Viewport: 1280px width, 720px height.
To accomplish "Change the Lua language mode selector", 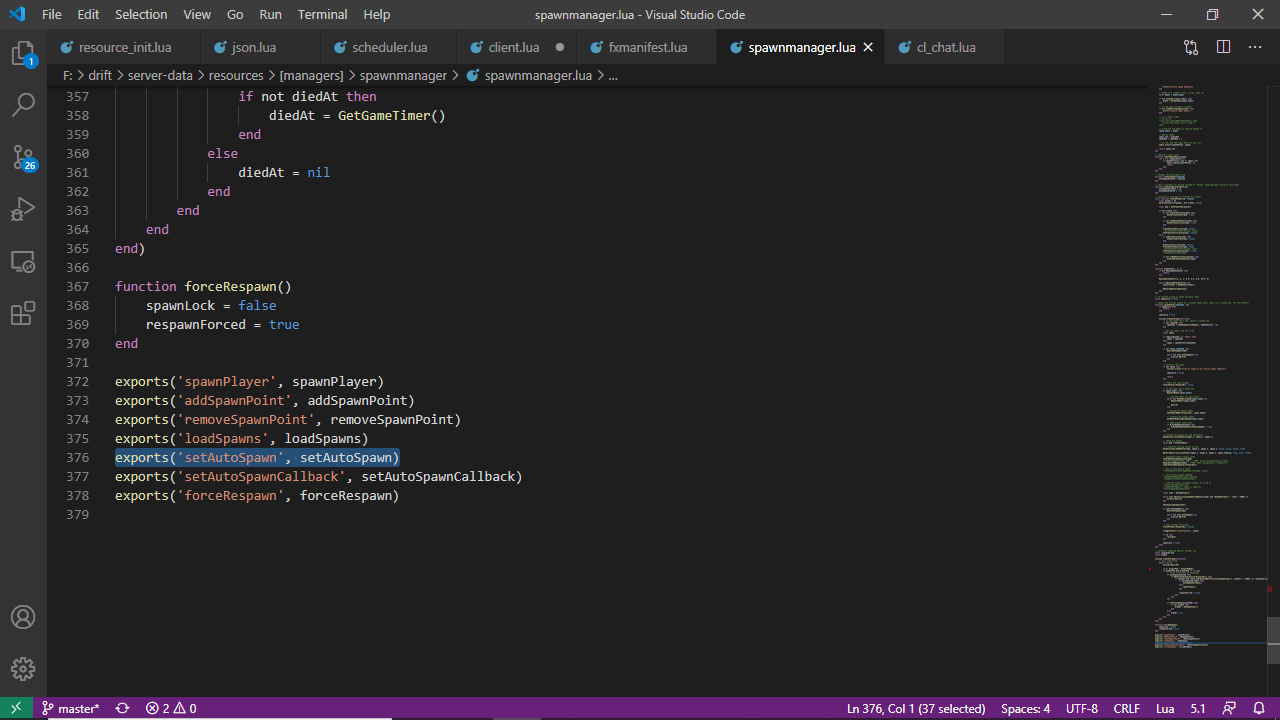I will pos(1164,708).
